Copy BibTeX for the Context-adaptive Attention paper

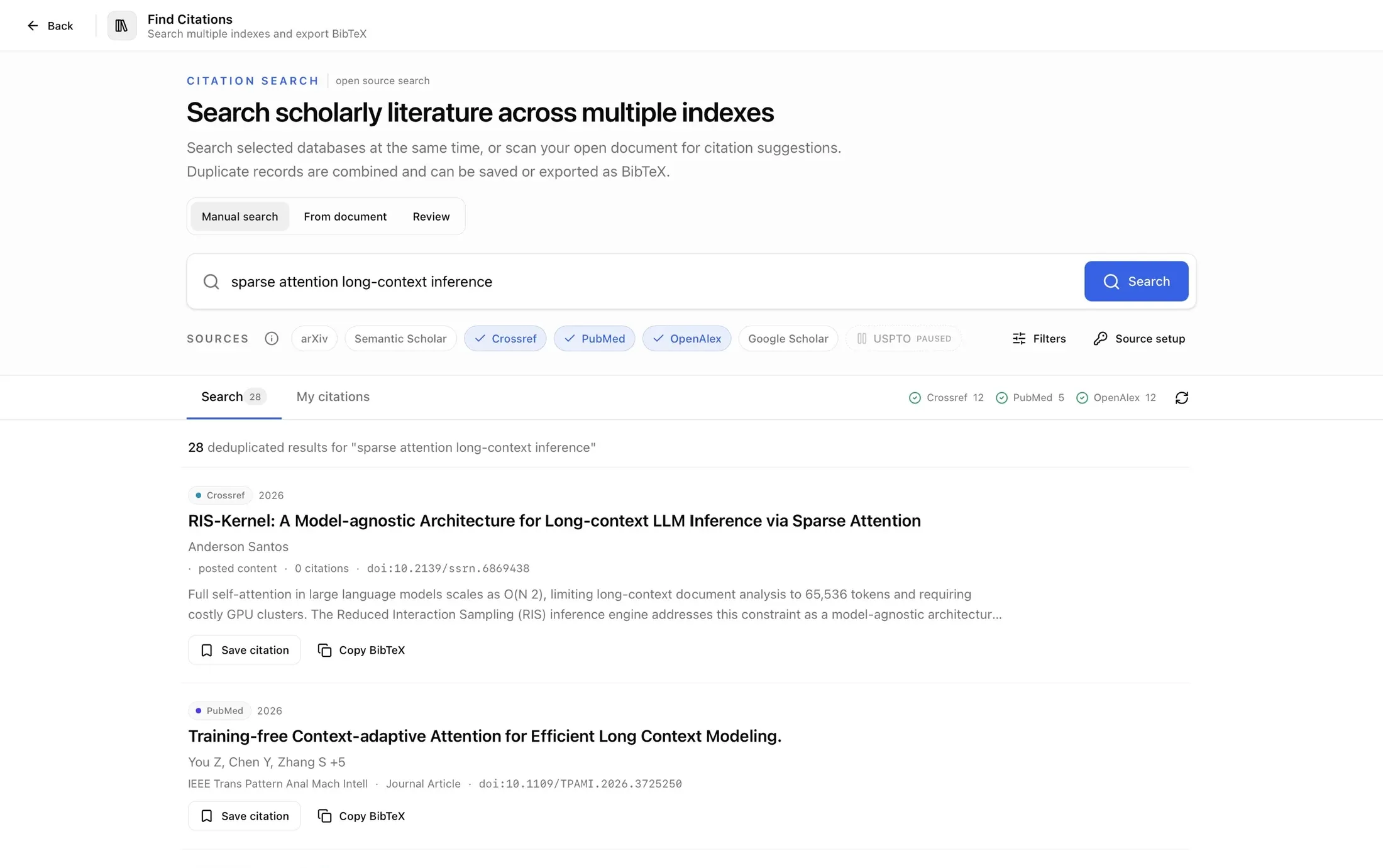tap(361, 816)
